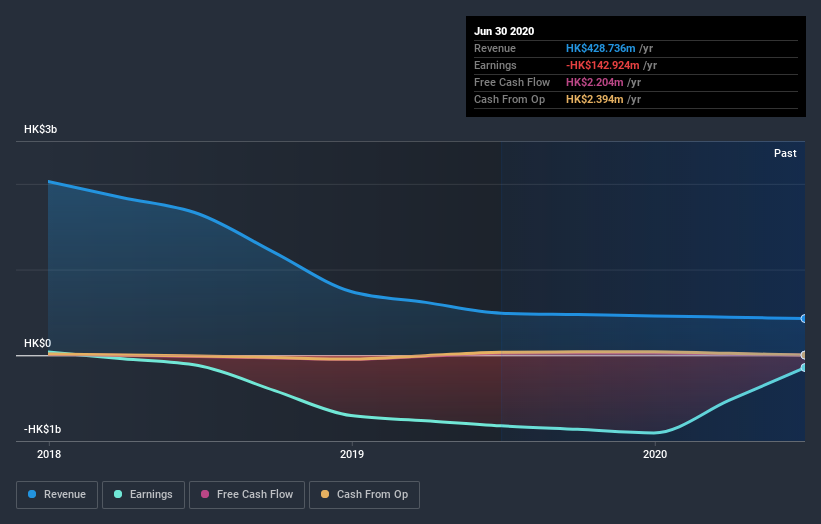Click the Past label in the chart

[785, 153]
